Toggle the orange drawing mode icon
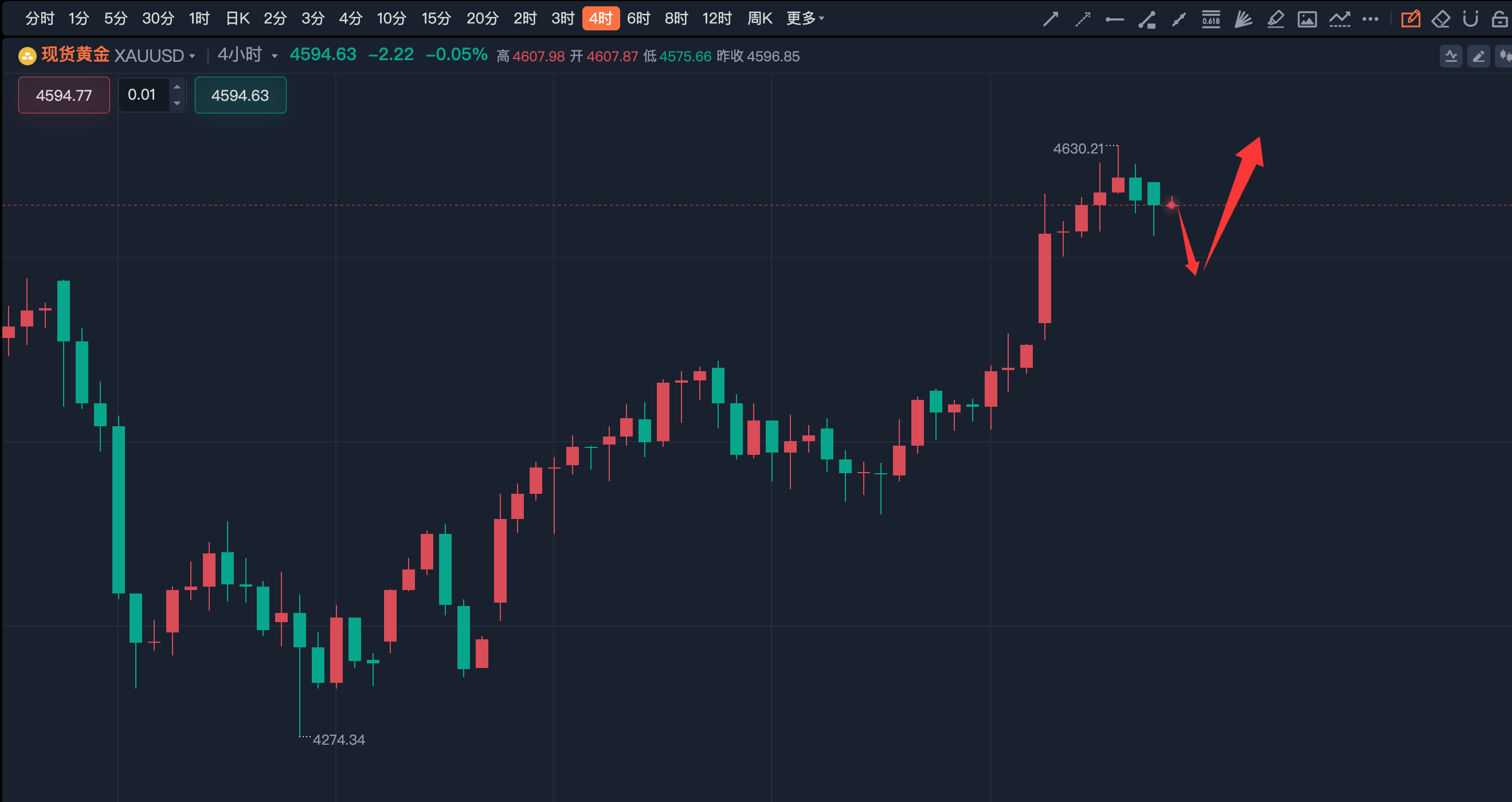The height and width of the screenshot is (802, 1512). click(1411, 19)
